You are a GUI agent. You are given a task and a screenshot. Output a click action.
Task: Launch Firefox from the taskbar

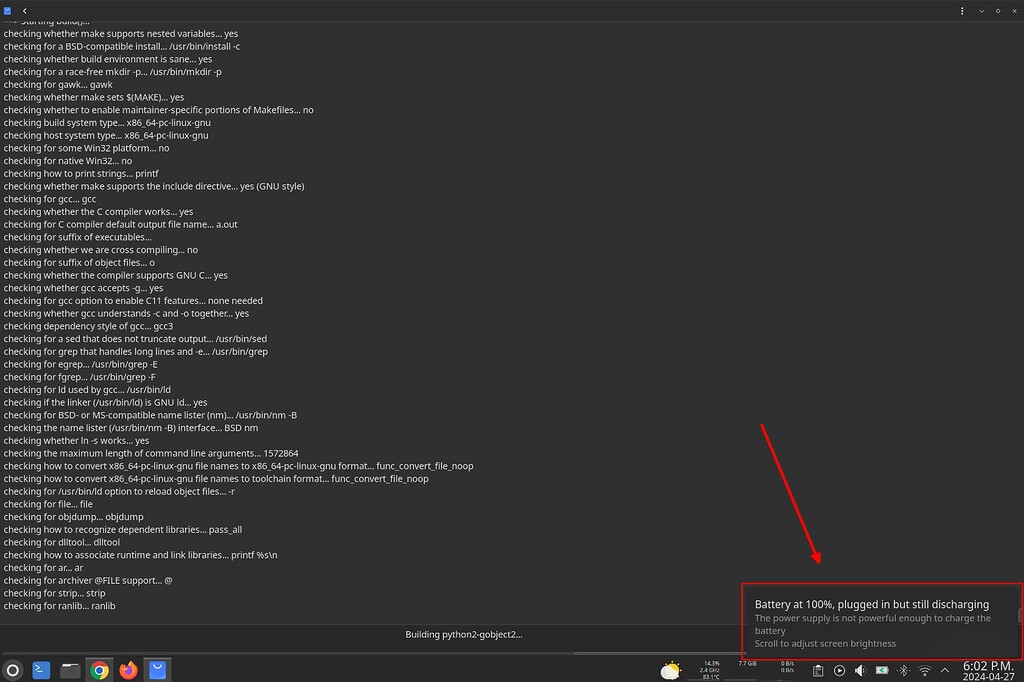pyautogui.click(x=128, y=670)
